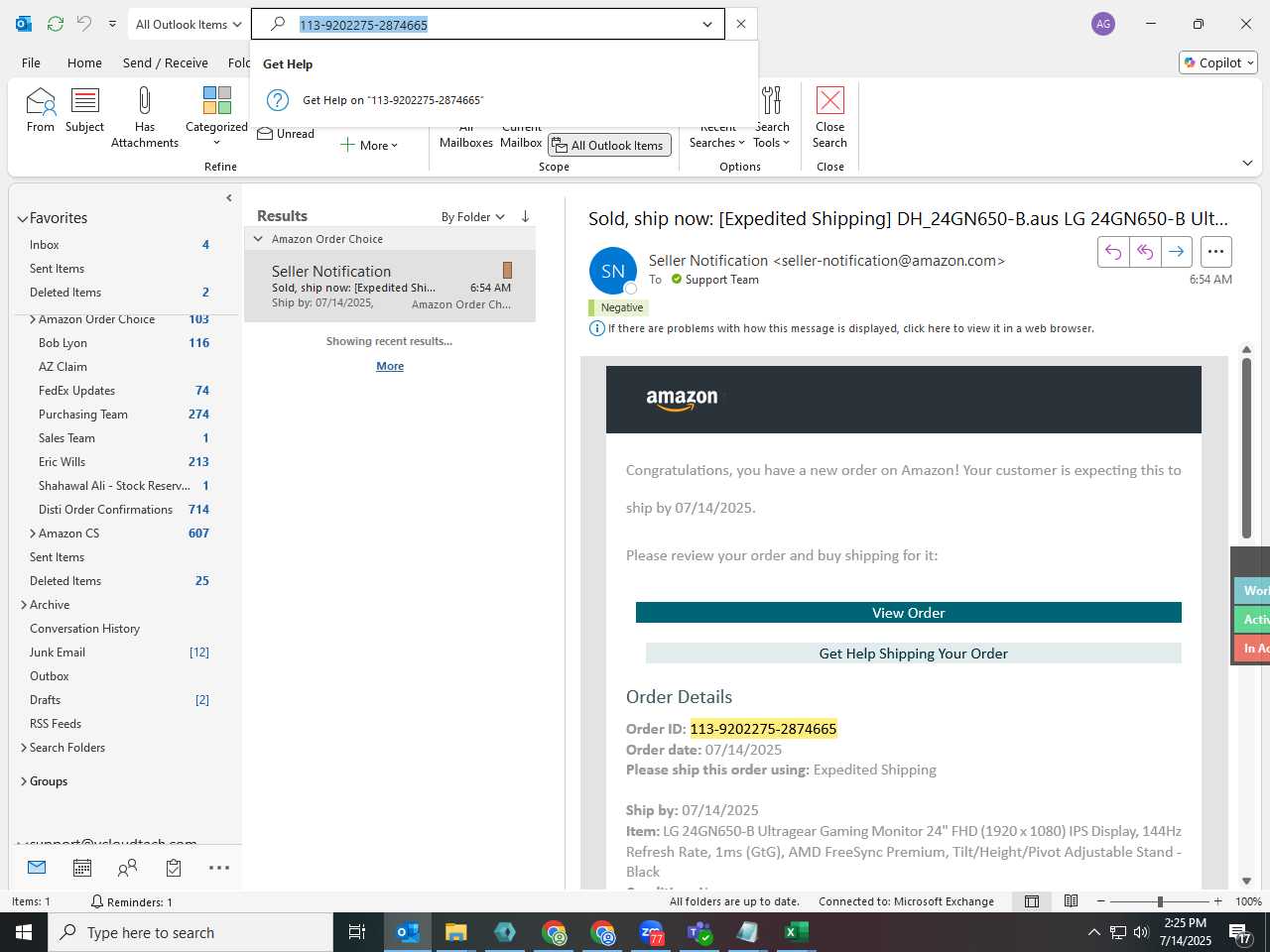Open the Send / Receive tab
Viewport: 1270px width, 952px height.
click(x=165, y=62)
